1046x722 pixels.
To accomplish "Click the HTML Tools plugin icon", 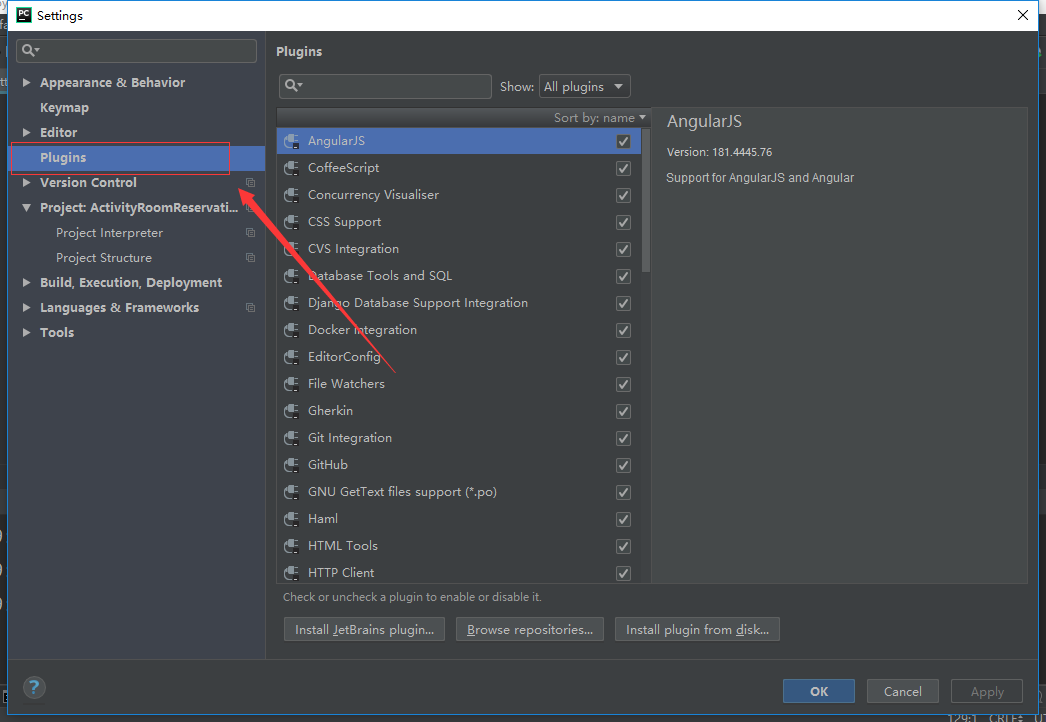I will click(292, 546).
